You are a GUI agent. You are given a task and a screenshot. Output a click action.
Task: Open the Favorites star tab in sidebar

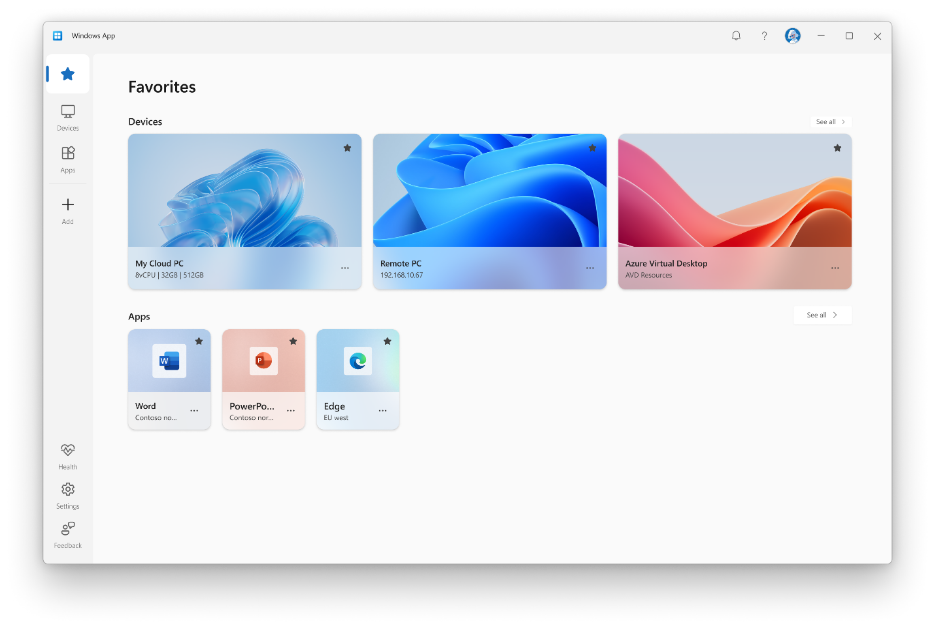67,74
